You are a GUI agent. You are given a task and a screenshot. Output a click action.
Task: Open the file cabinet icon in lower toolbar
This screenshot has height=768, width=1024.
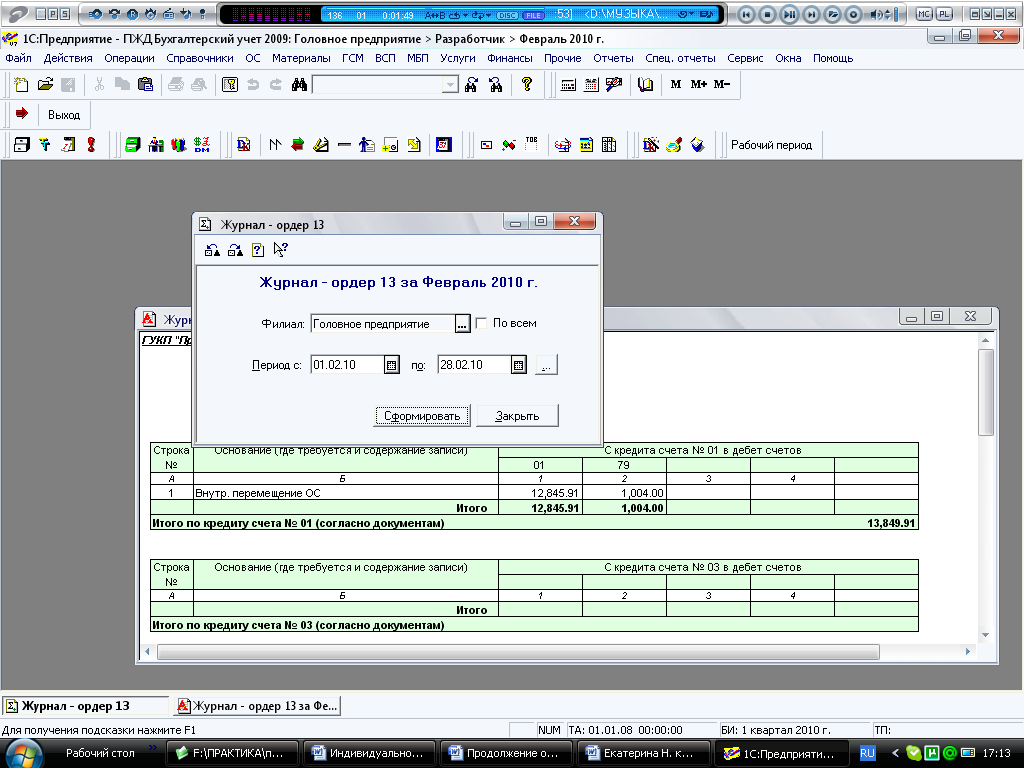(x=22, y=144)
